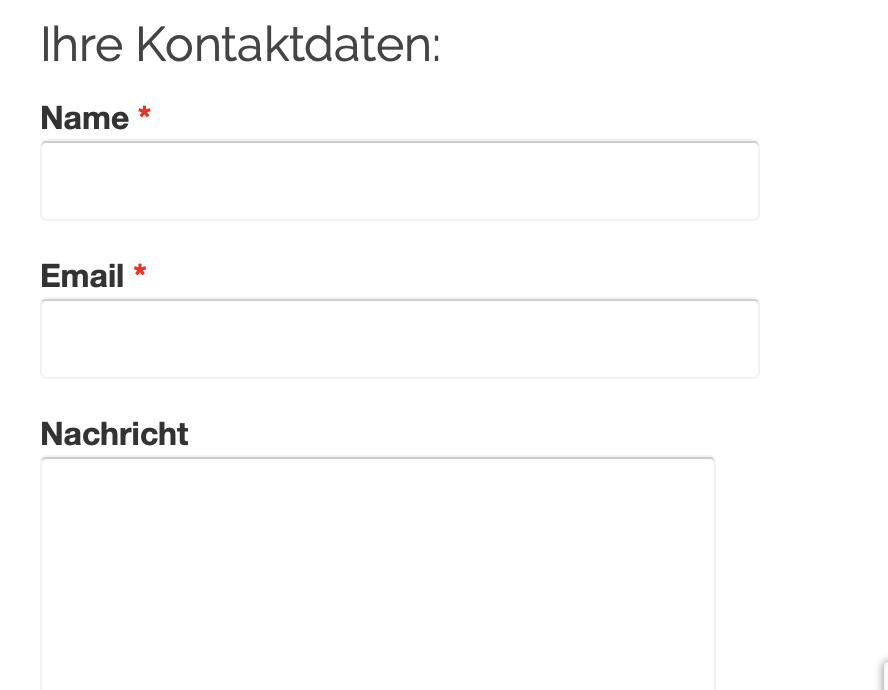The width and height of the screenshot is (888, 690).
Task: Click the "Email" field label
Action: (x=82, y=276)
